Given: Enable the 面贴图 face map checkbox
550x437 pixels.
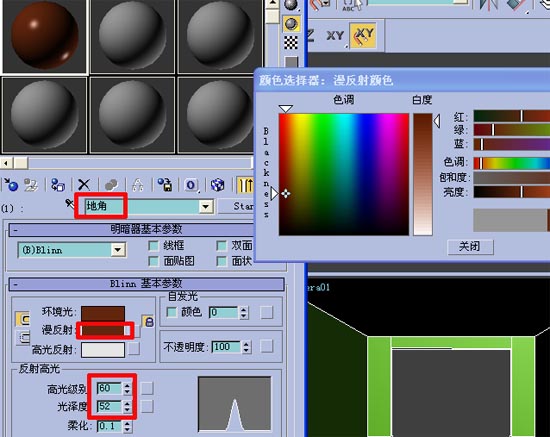Looking at the screenshot, I should pyautogui.click(x=153, y=261).
